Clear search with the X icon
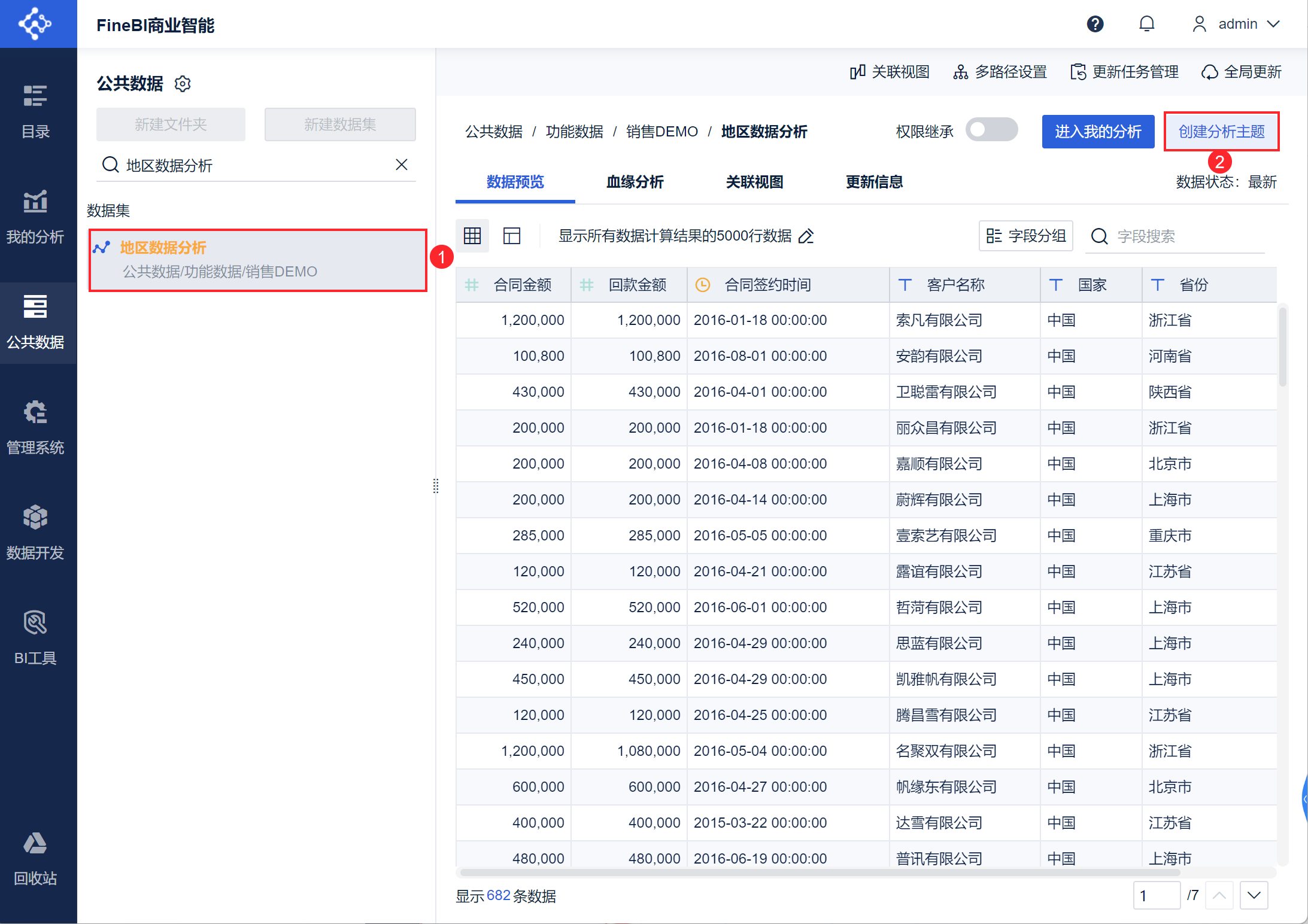The height and width of the screenshot is (924, 1308). [402, 165]
